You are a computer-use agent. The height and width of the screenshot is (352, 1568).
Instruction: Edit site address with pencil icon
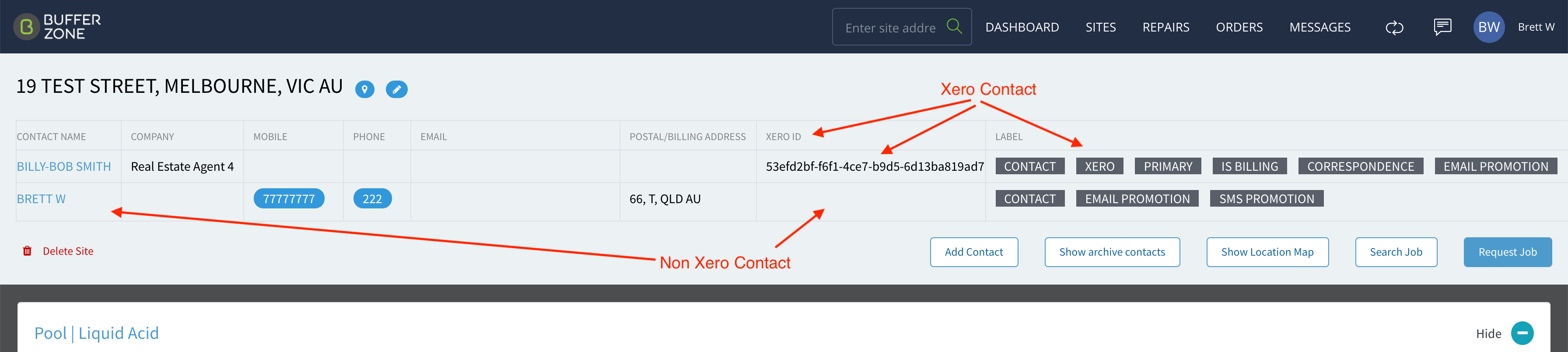(x=396, y=89)
